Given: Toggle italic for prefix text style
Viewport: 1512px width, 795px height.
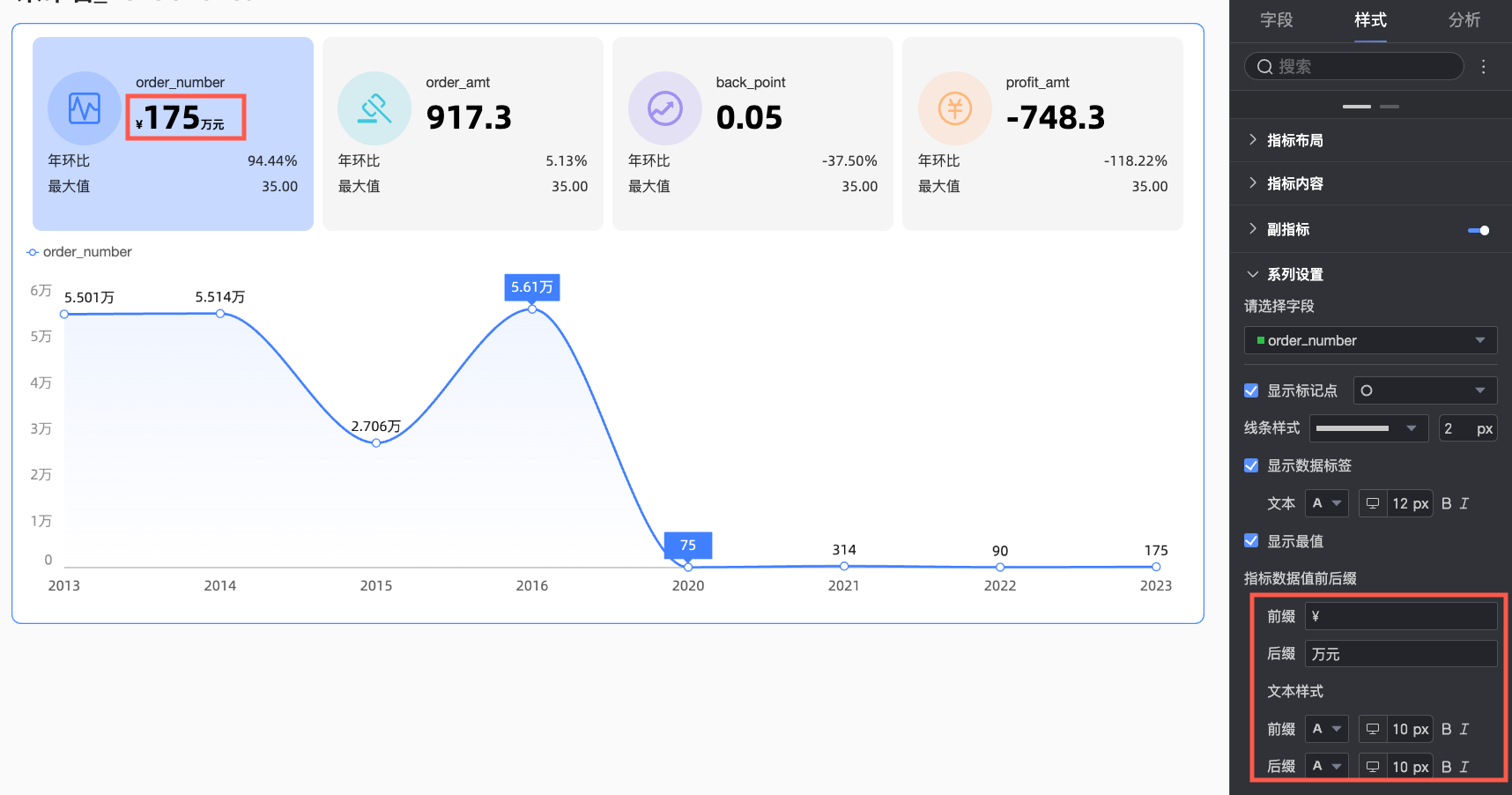Looking at the screenshot, I should [x=1464, y=729].
